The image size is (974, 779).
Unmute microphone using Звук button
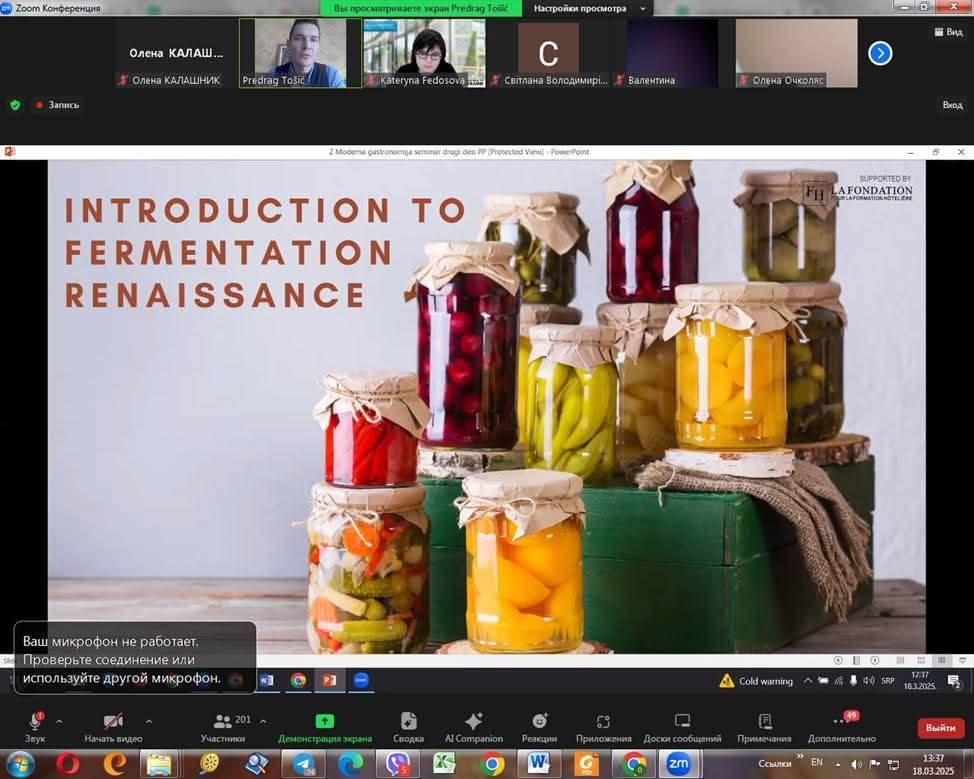tap(35, 724)
